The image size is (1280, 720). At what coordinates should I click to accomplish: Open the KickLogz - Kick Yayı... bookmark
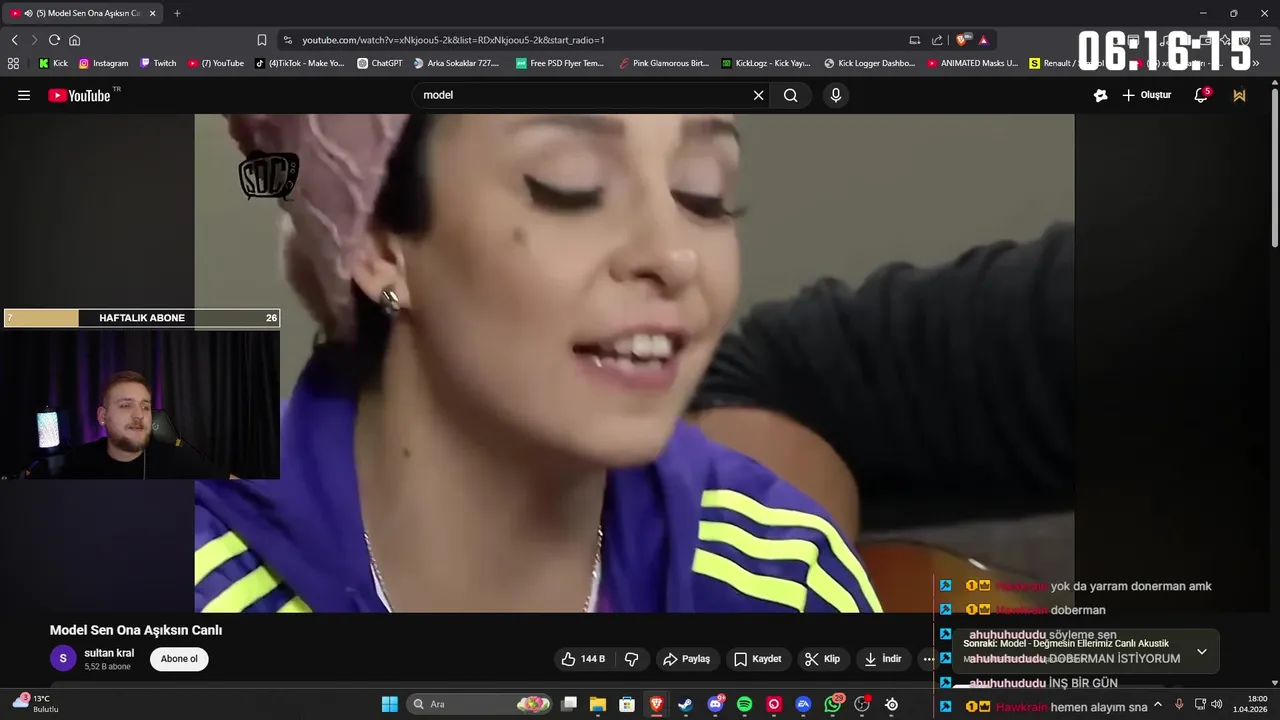[766, 63]
